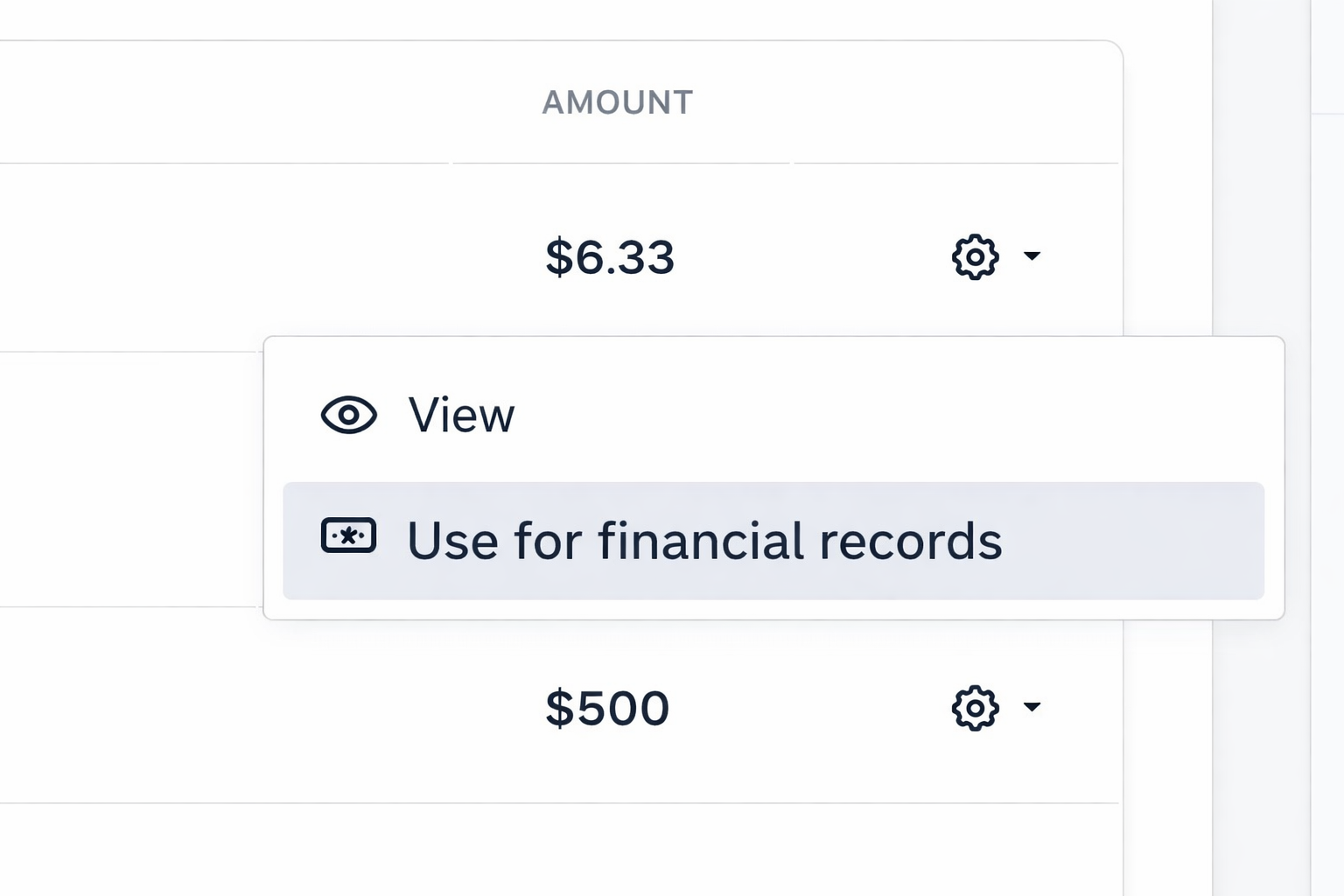Click the gear icon in the $6.33 row

[x=975, y=257]
